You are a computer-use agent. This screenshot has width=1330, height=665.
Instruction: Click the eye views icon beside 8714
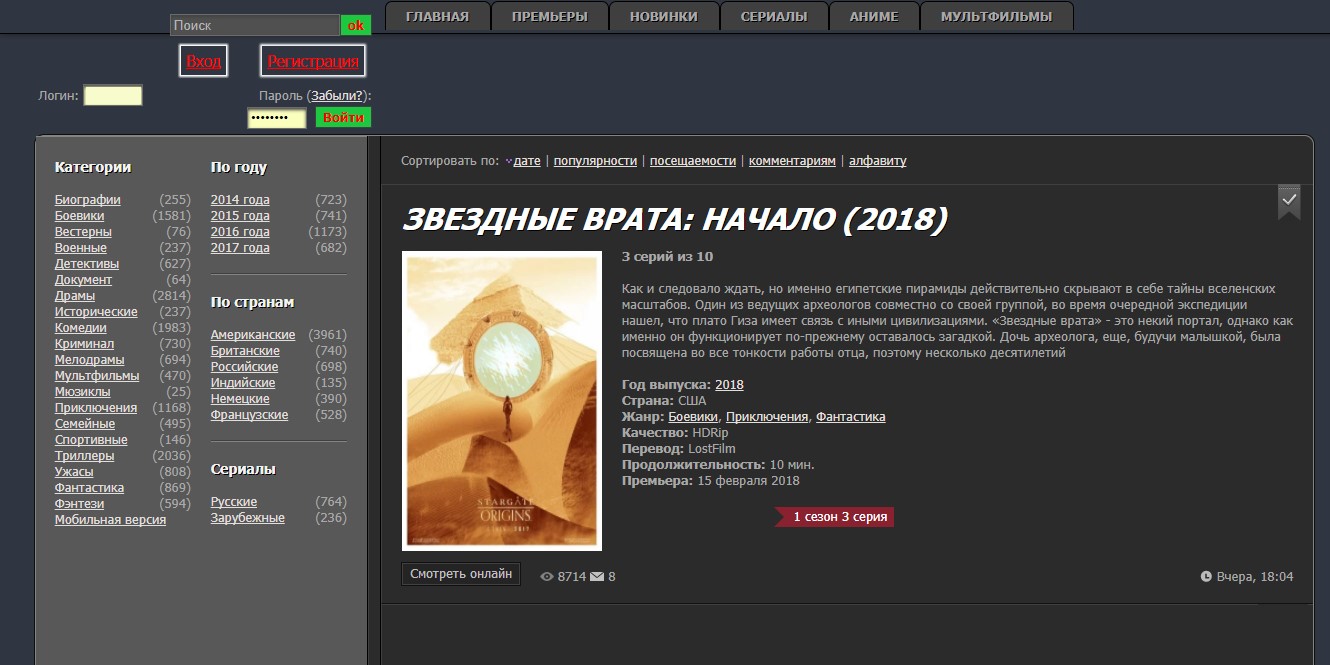(547, 577)
